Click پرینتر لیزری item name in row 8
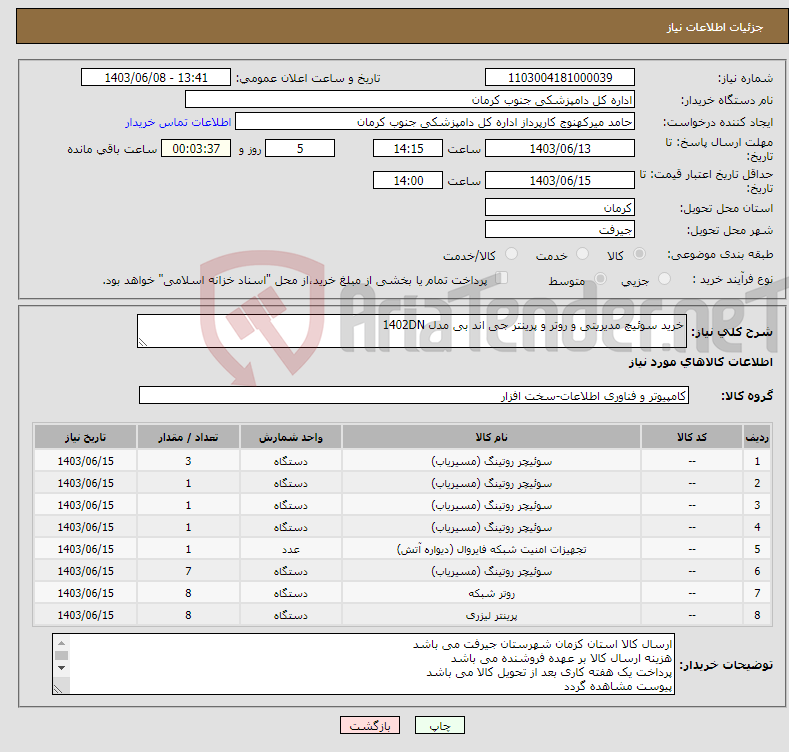Screen dimensions: 789x752 [491, 615]
